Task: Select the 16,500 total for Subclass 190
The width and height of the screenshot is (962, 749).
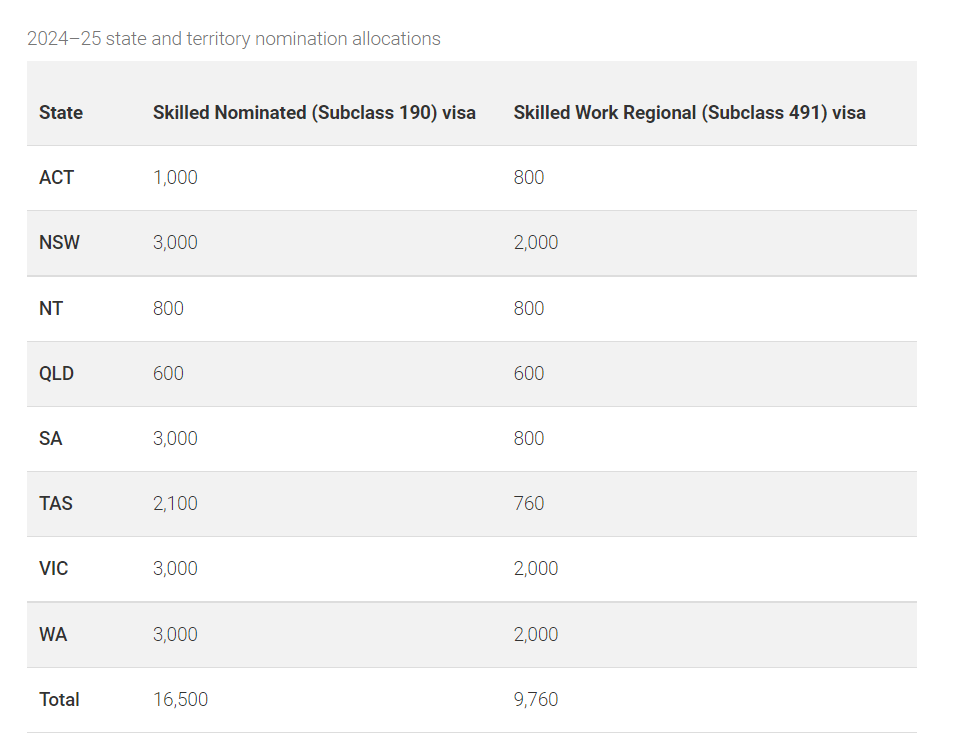Action: pos(180,700)
